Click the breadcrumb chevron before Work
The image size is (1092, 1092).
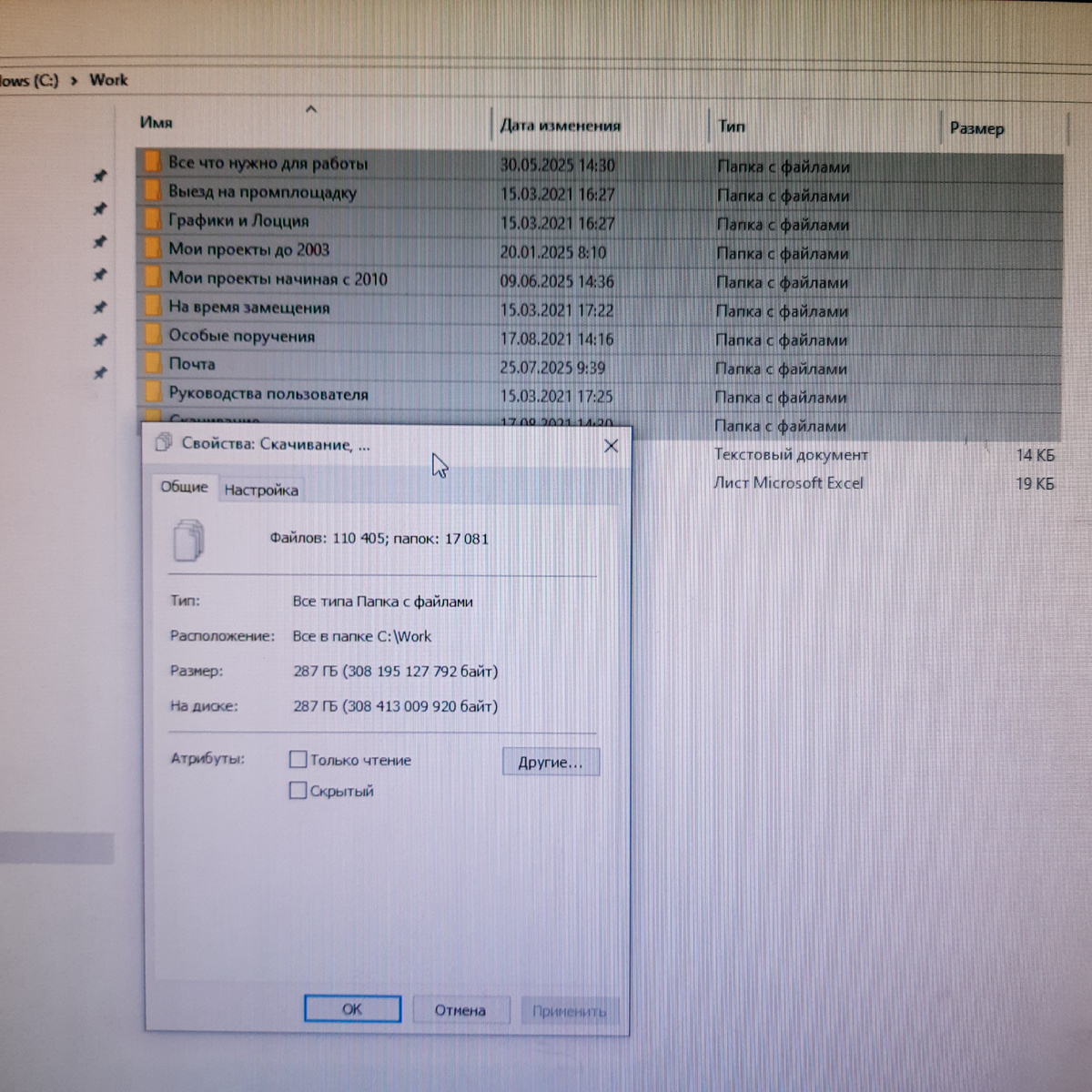click(74, 81)
